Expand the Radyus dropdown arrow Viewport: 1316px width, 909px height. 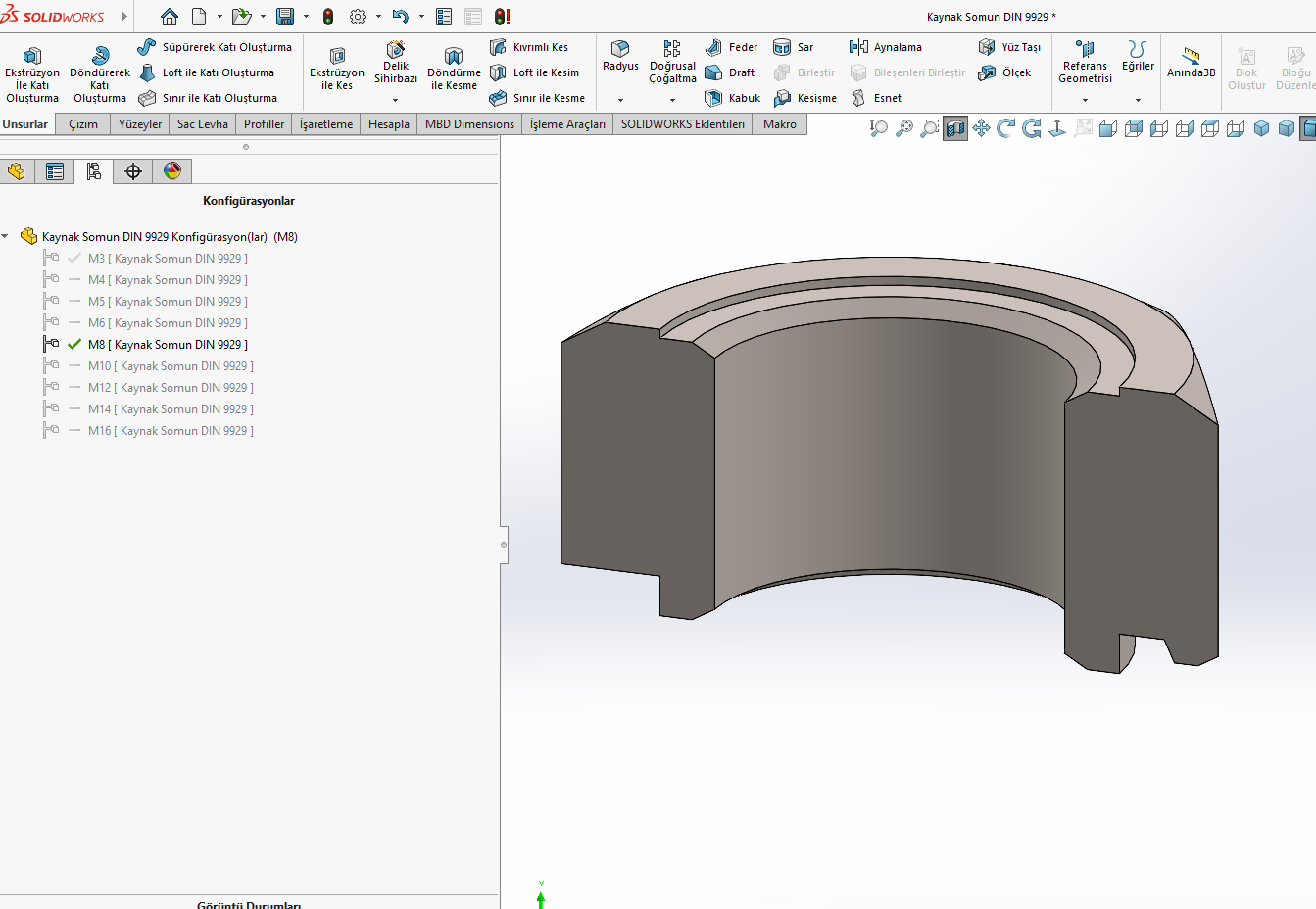coord(620,100)
